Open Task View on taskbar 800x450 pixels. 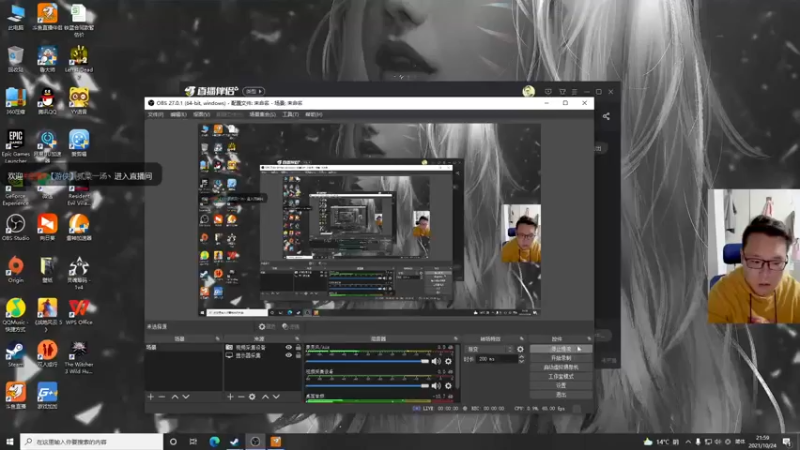click(193, 442)
